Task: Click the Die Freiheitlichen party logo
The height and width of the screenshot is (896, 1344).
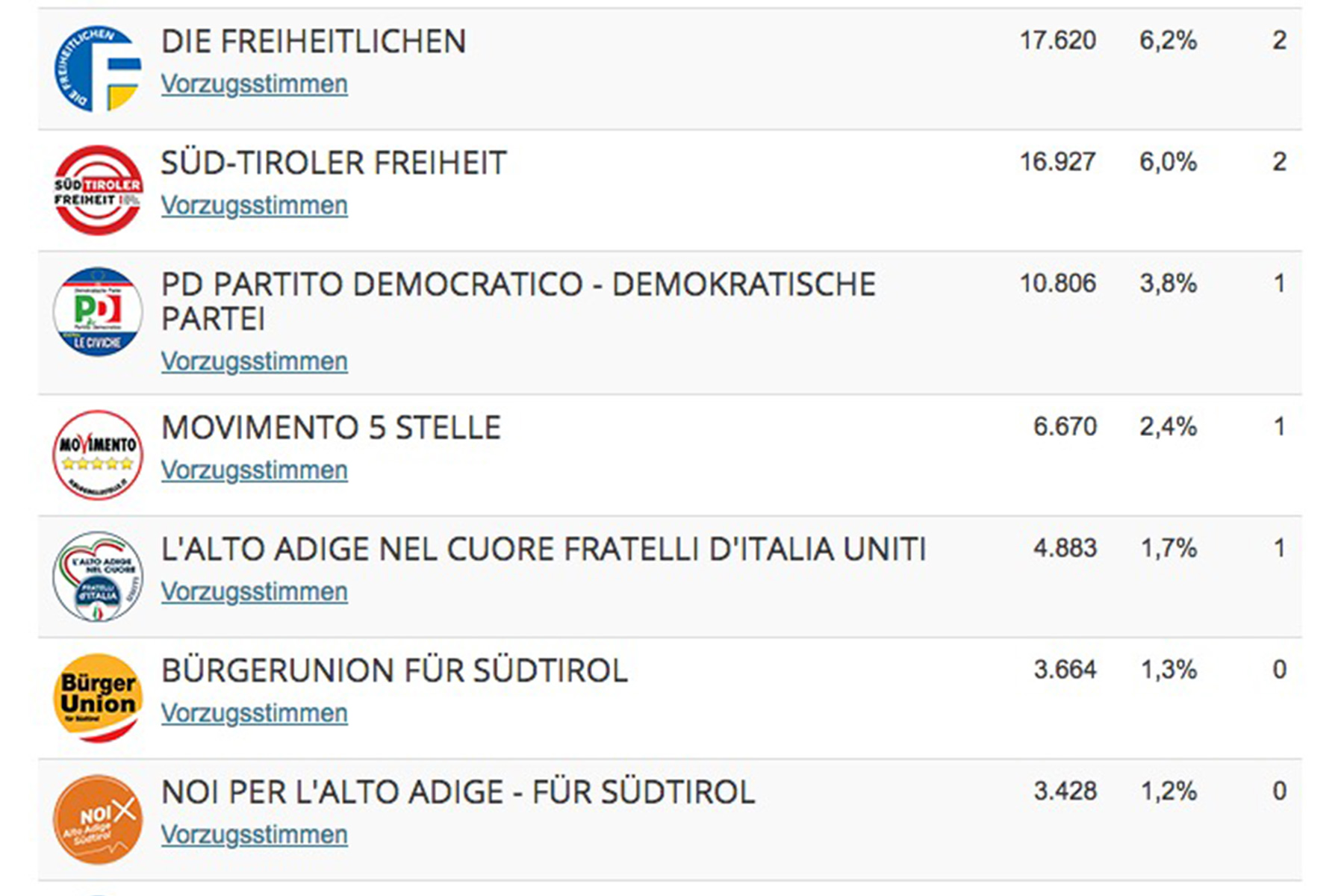Action: [98, 69]
